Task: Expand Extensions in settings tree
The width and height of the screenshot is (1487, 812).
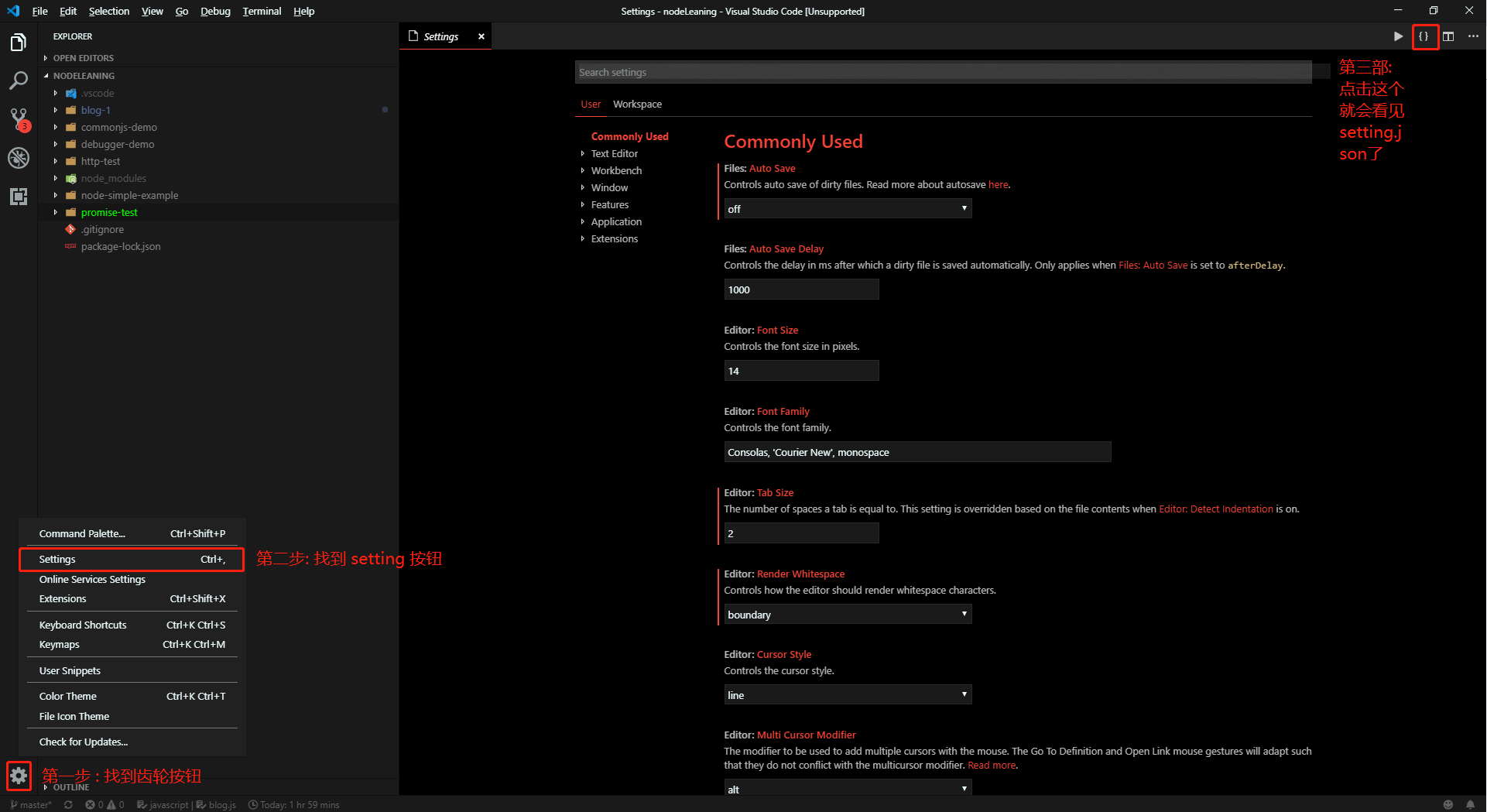Action: point(583,238)
